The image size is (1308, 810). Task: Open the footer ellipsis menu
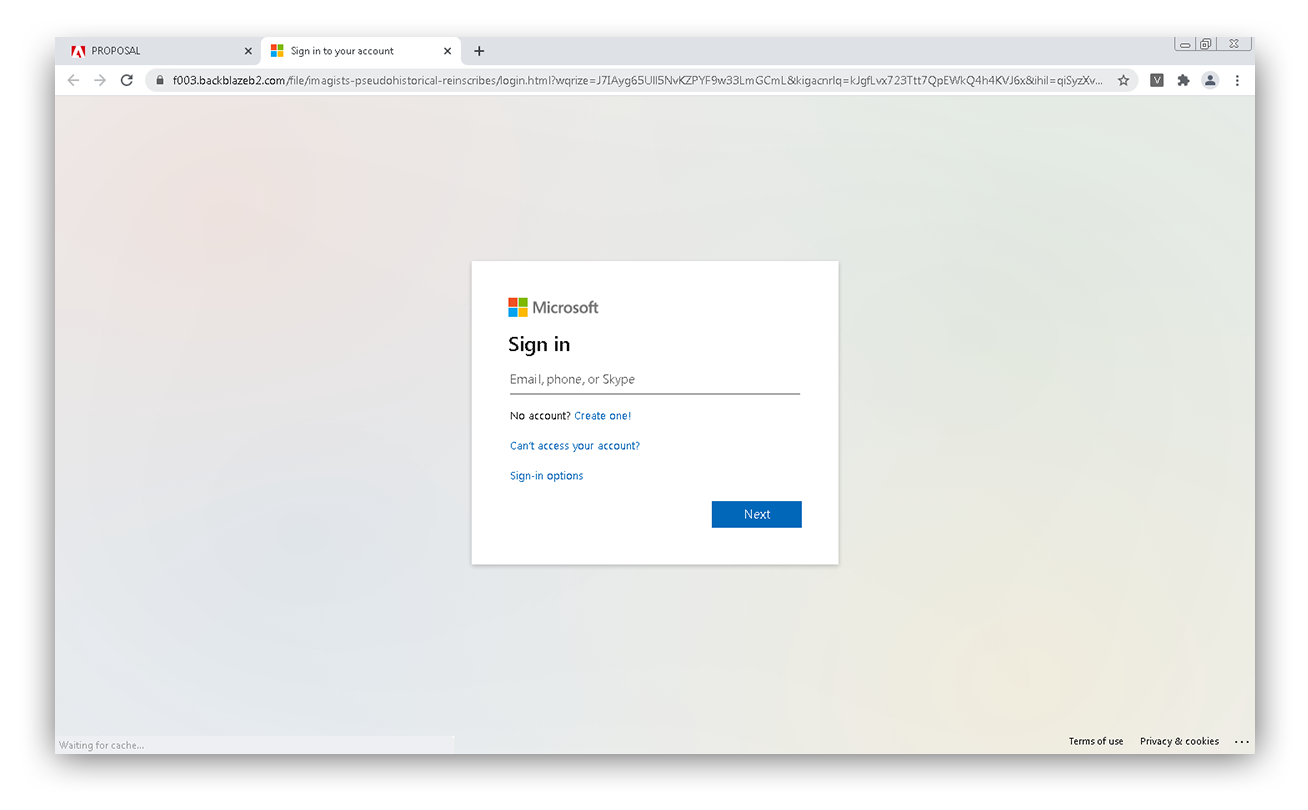point(1242,742)
